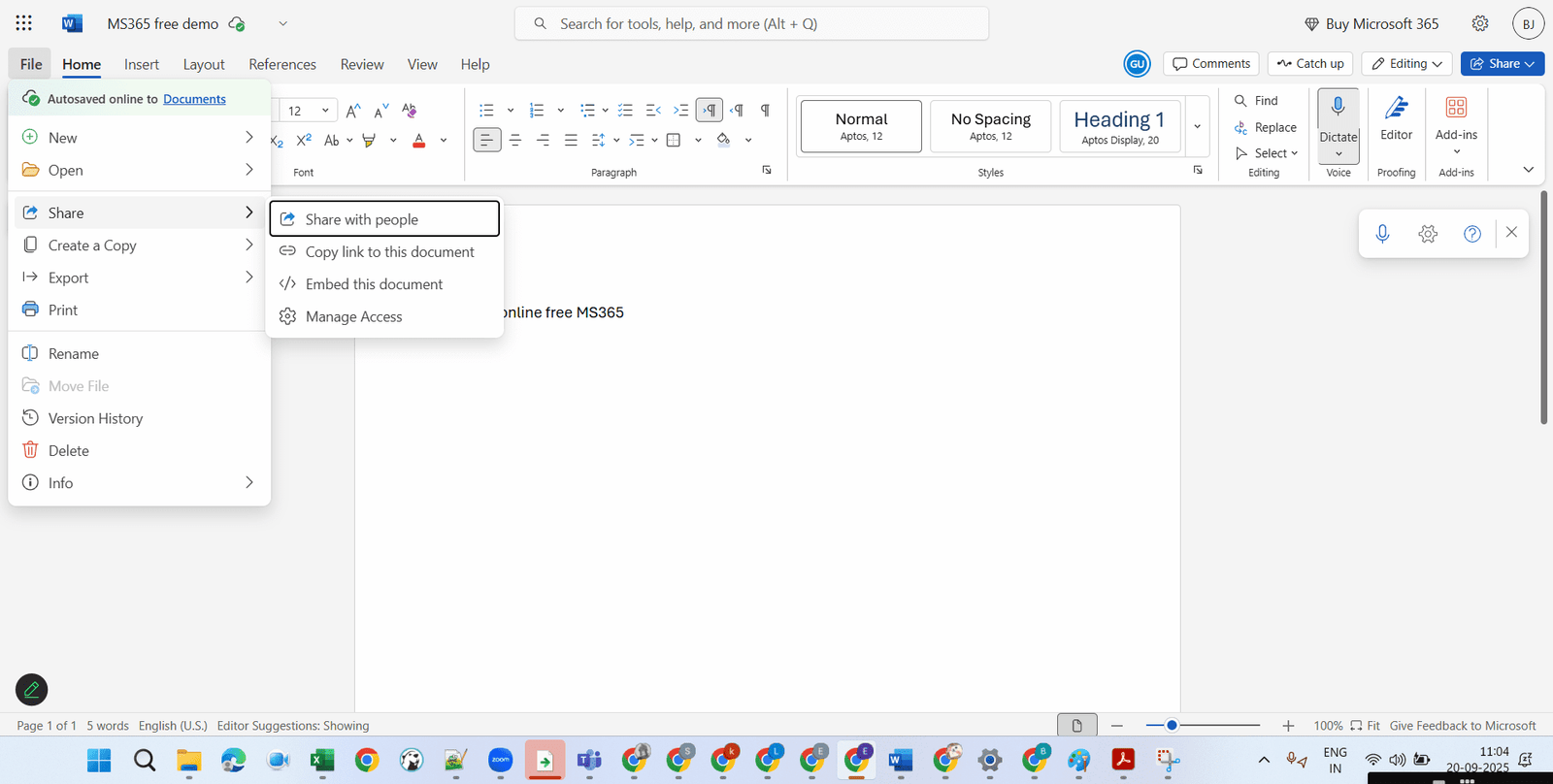Toggle Align Left paragraph alignment
1553x784 pixels.
(487, 141)
